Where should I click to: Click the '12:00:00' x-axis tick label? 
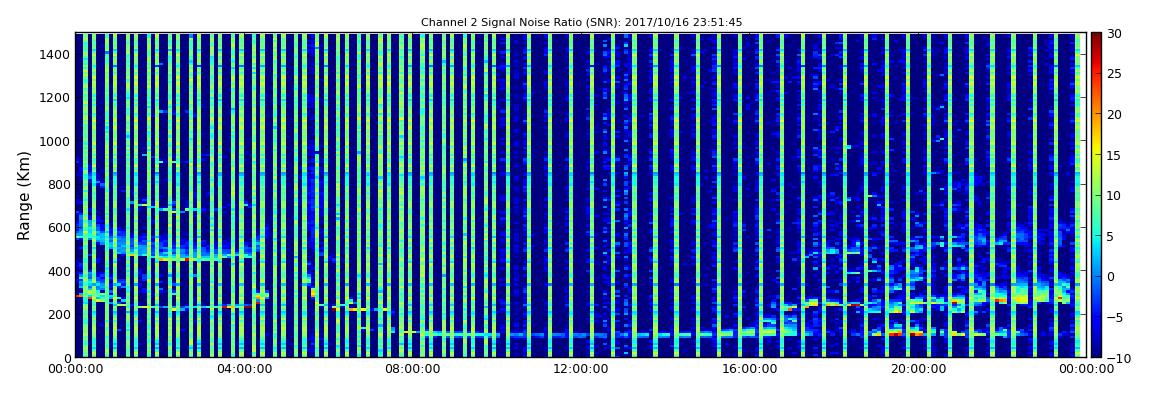tap(580, 369)
